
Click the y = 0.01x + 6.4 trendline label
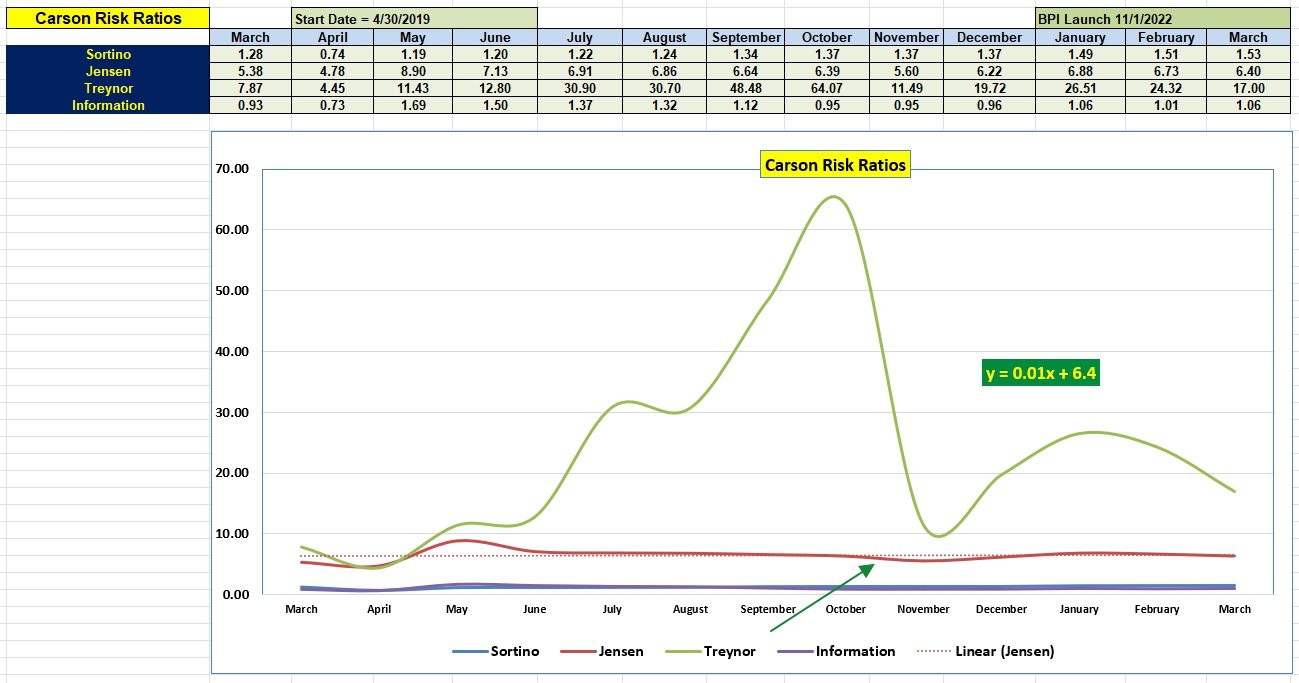[1040, 372]
